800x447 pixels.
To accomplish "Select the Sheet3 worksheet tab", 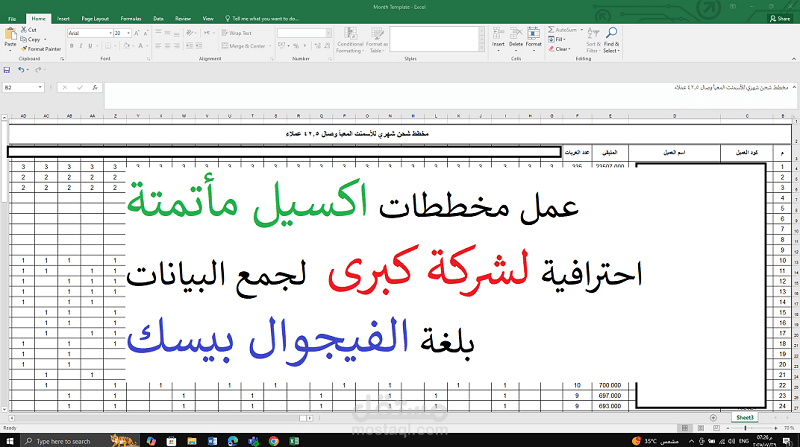I will [x=745, y=417].
